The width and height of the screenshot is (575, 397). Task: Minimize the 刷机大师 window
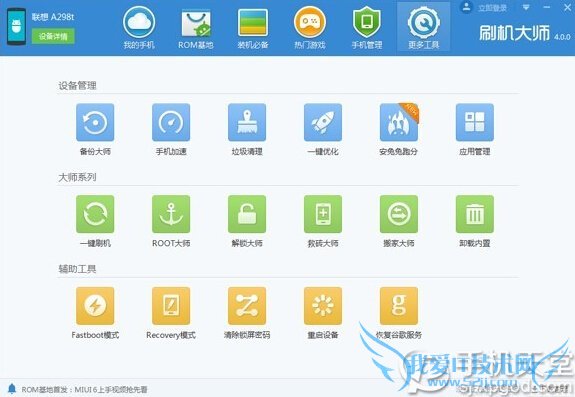(547, 7)
